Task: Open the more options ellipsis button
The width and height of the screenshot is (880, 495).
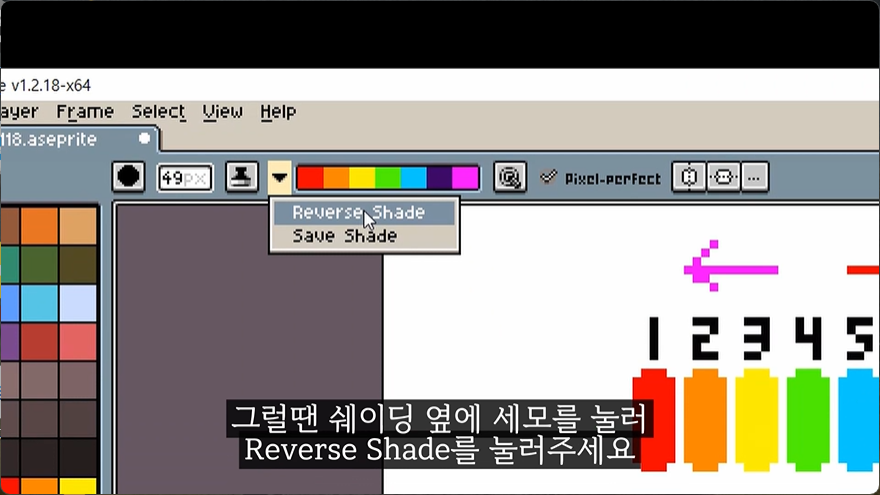Action: (x=754, y=177)
